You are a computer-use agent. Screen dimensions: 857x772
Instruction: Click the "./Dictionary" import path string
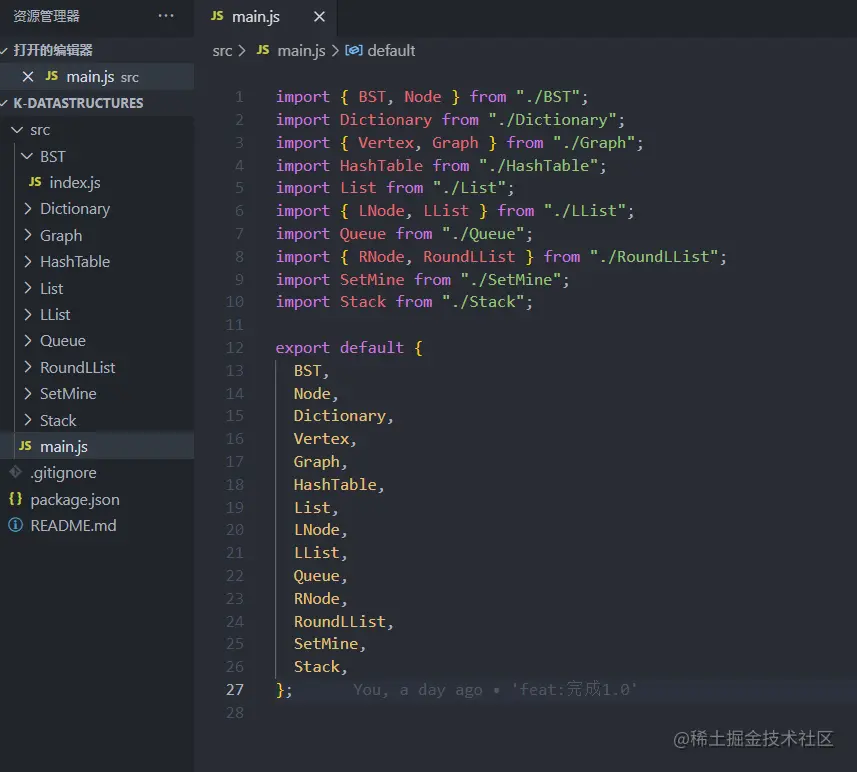coord(551,120)
